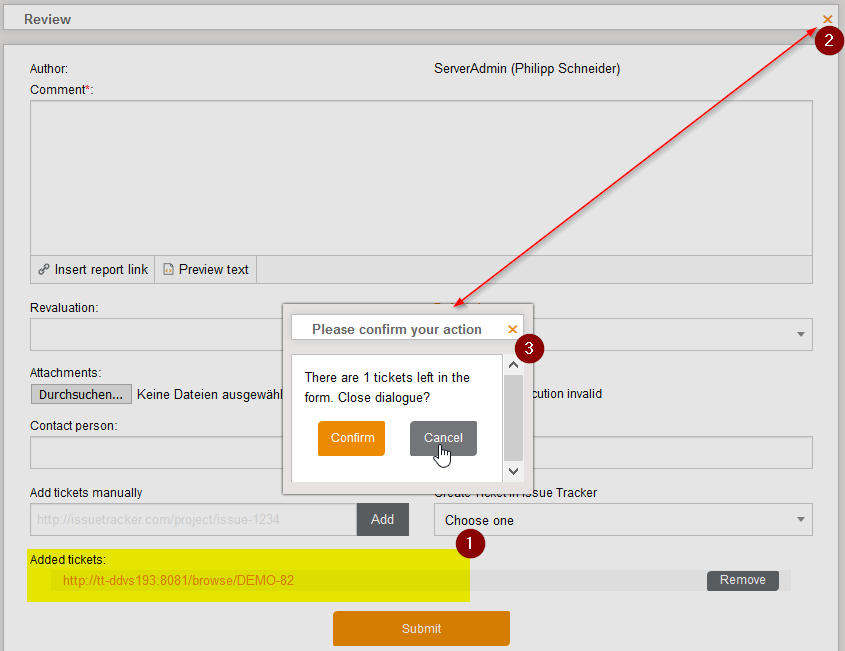Close the 'Please confirm your action' popup
845x651 pixels.
click(x=513, y=329)
